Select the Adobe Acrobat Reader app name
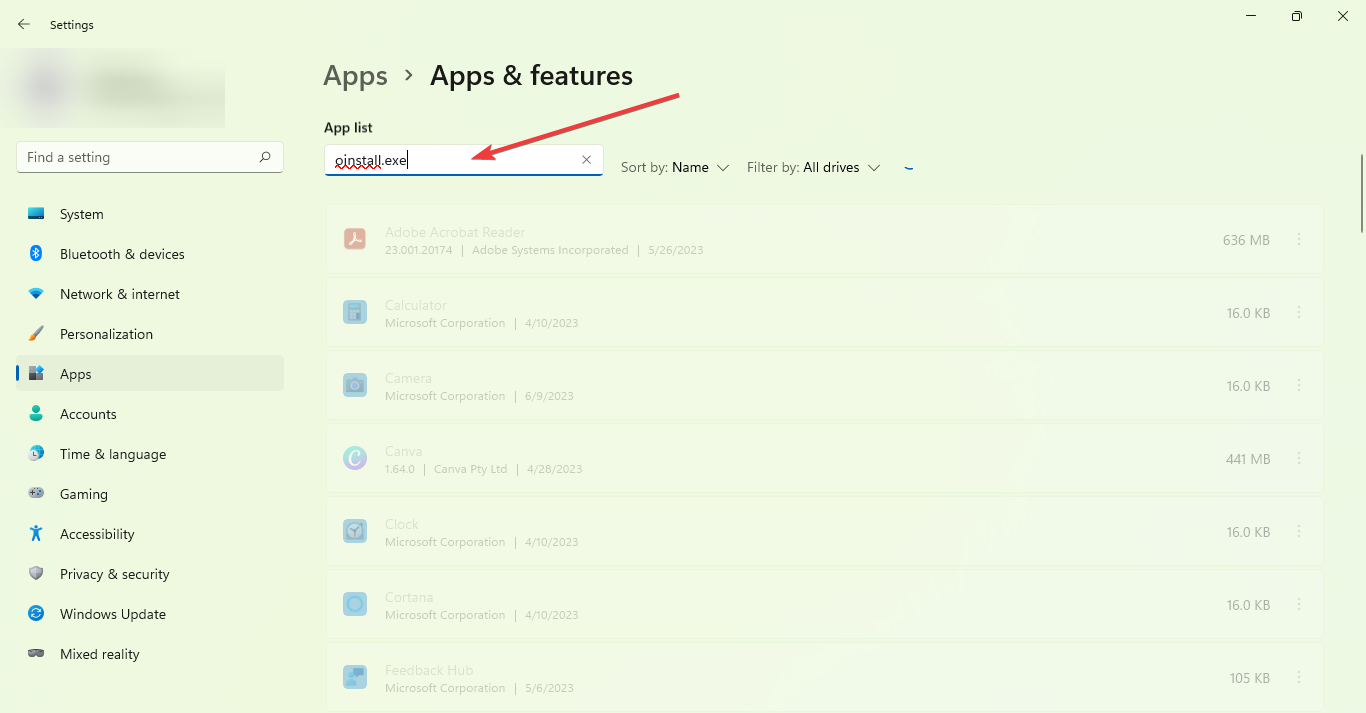The image size is (1366, 713). click(x=455, y=232)
